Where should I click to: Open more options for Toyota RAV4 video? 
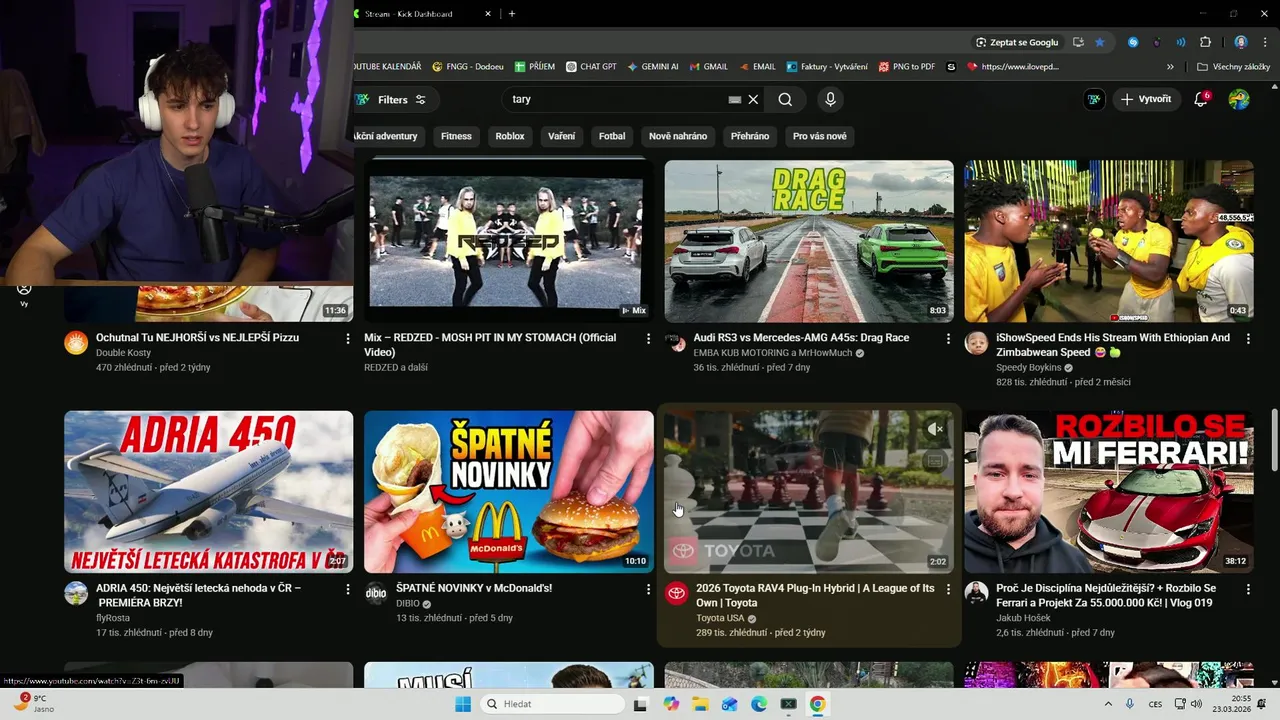pyautogui.click(x=948, y=590)
